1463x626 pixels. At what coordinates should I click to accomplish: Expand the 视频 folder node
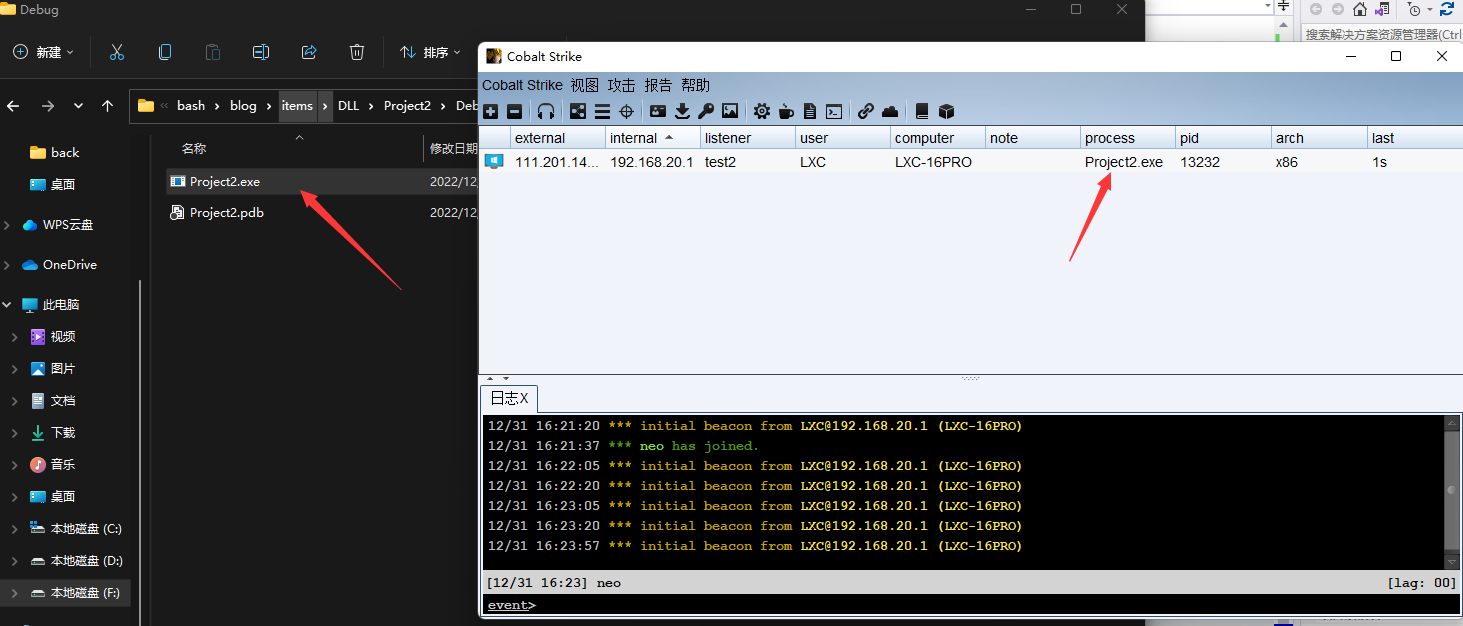(x=15, y=337)
